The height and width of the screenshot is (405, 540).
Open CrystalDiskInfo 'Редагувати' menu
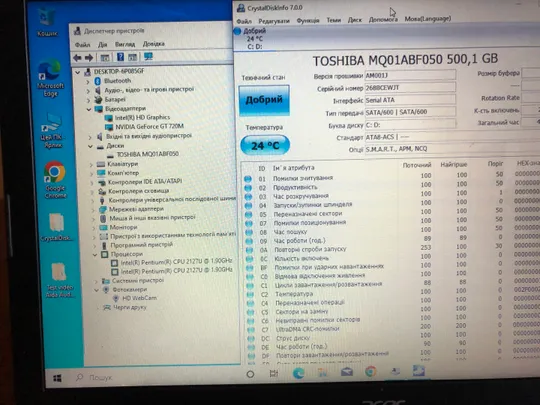click(x=274, y=21)
